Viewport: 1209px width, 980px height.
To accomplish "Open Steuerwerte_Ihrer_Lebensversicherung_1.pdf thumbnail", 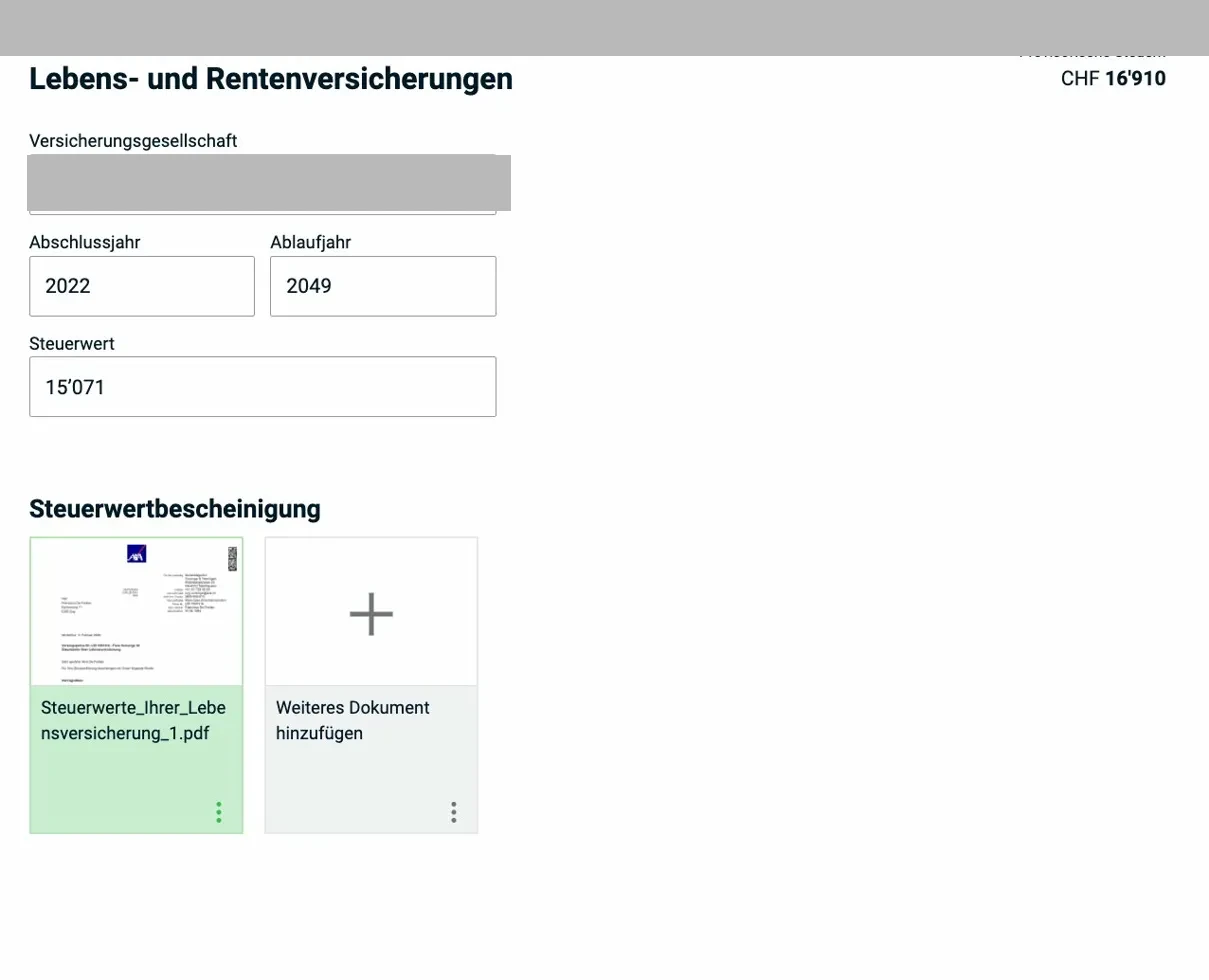I will [136, 611].
